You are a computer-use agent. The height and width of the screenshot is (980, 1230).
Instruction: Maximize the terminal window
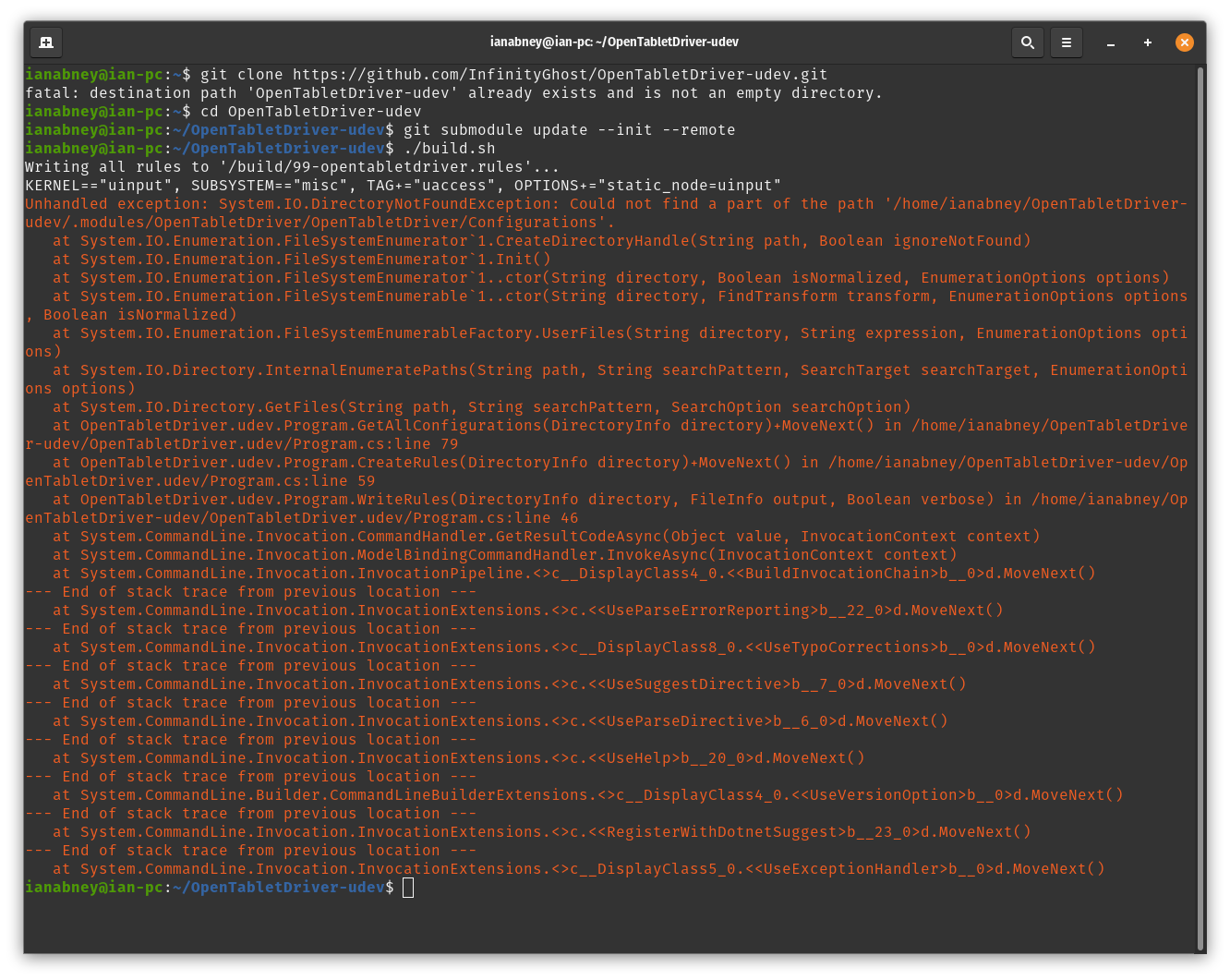(1148, 42)
